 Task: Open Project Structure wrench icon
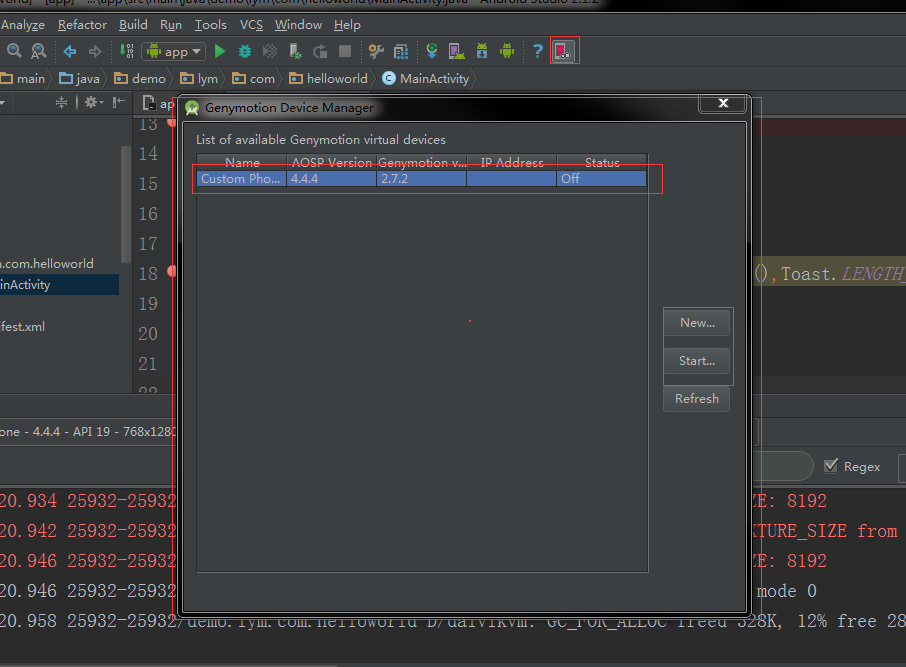pyautogui.click(x=376, y=51)
